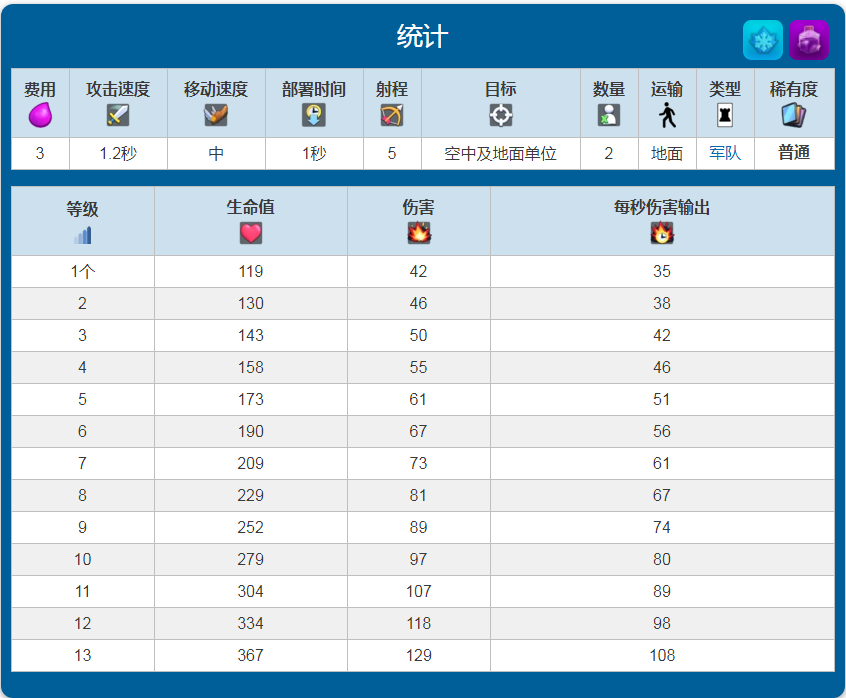Click the 中 movement speed value

216,154
